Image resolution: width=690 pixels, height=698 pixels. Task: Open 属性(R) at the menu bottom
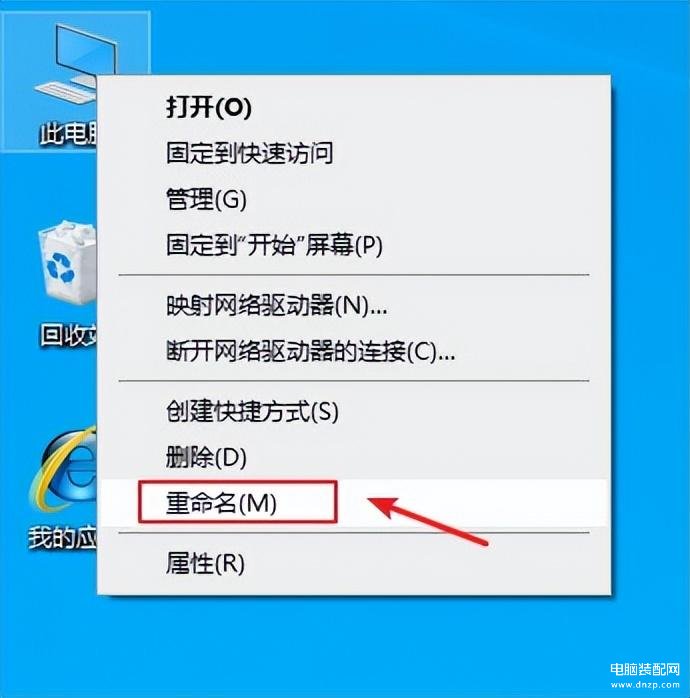pos(205,564)
